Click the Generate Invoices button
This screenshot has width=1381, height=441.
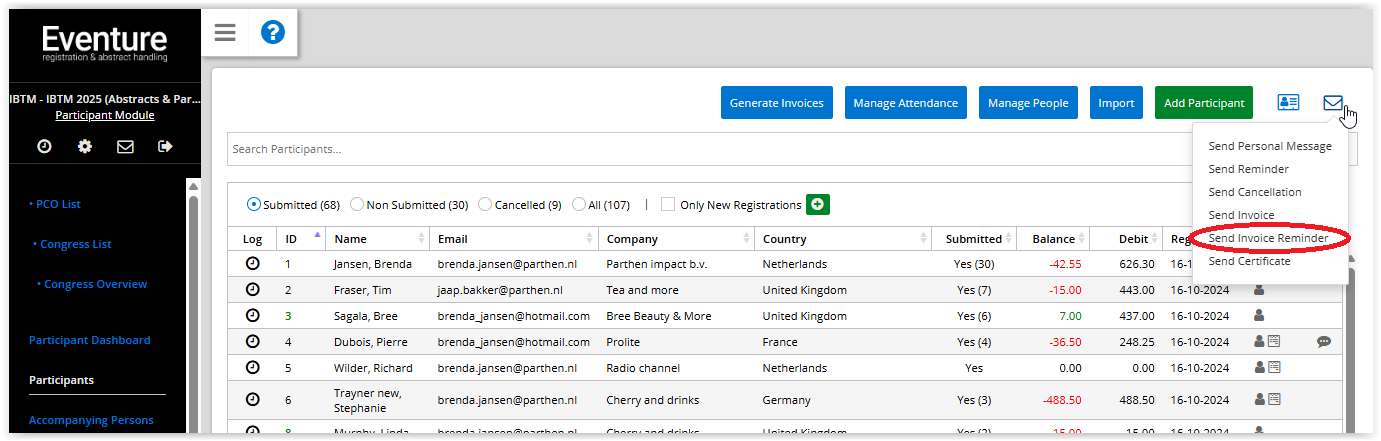coord(776,103)
